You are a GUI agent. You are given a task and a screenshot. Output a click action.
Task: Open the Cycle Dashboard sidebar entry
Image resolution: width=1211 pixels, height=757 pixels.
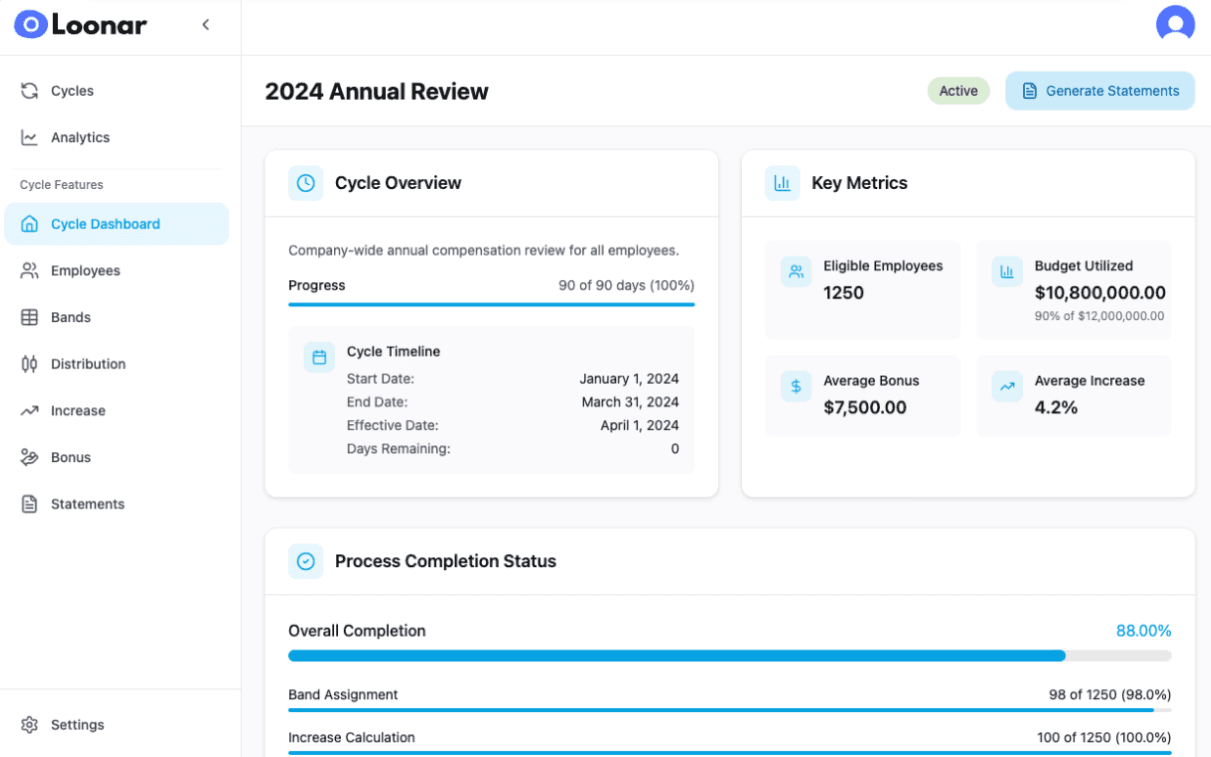(104, 224)
